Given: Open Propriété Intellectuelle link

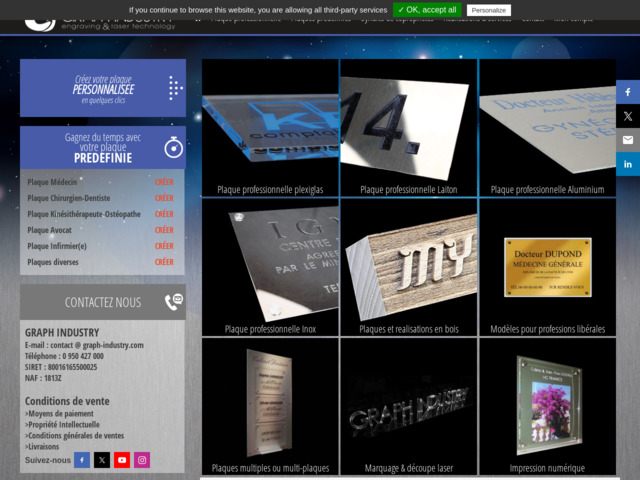Looking at the screenshot, I should click(62, 424).
